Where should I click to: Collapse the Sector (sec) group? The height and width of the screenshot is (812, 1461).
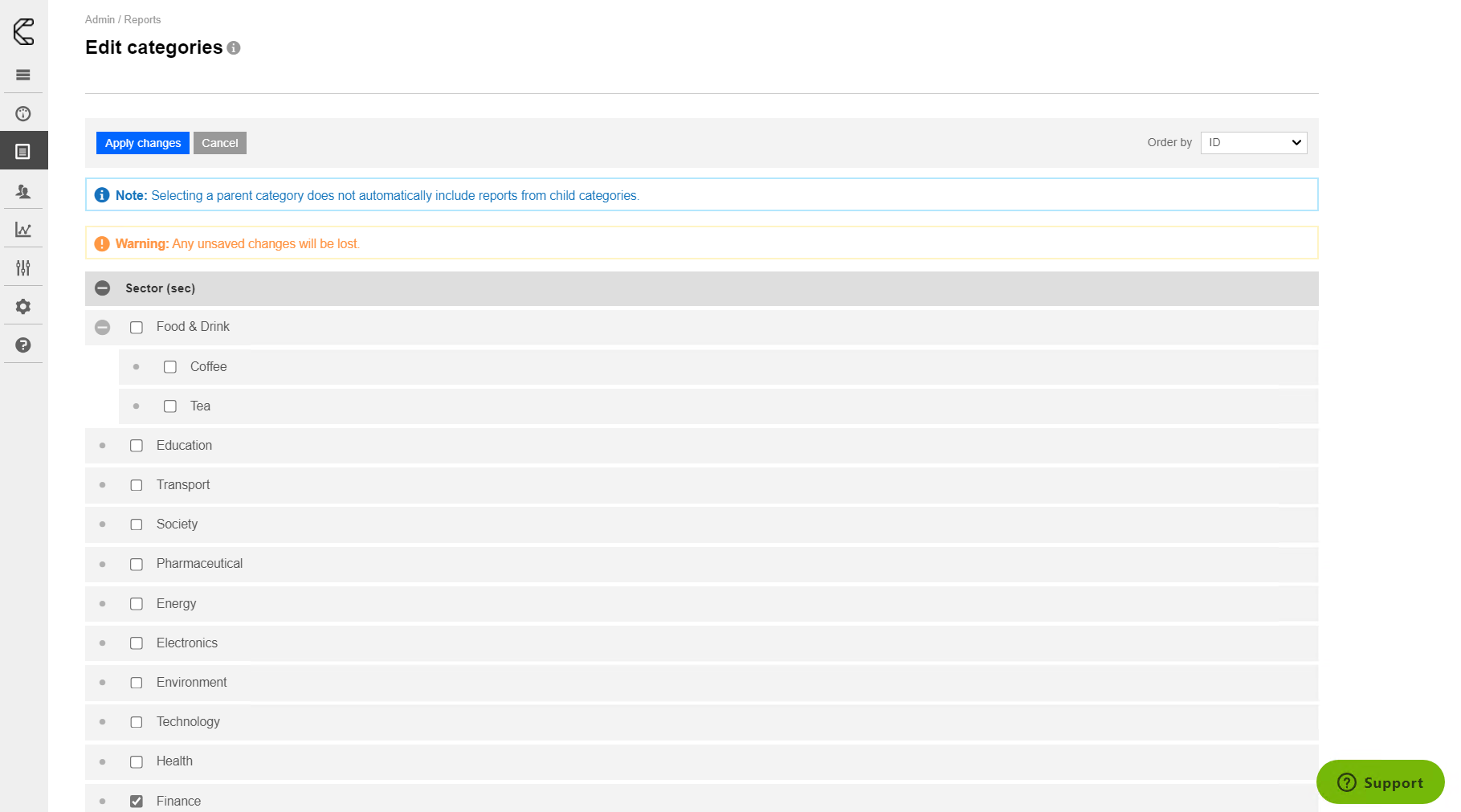(102, 288)
